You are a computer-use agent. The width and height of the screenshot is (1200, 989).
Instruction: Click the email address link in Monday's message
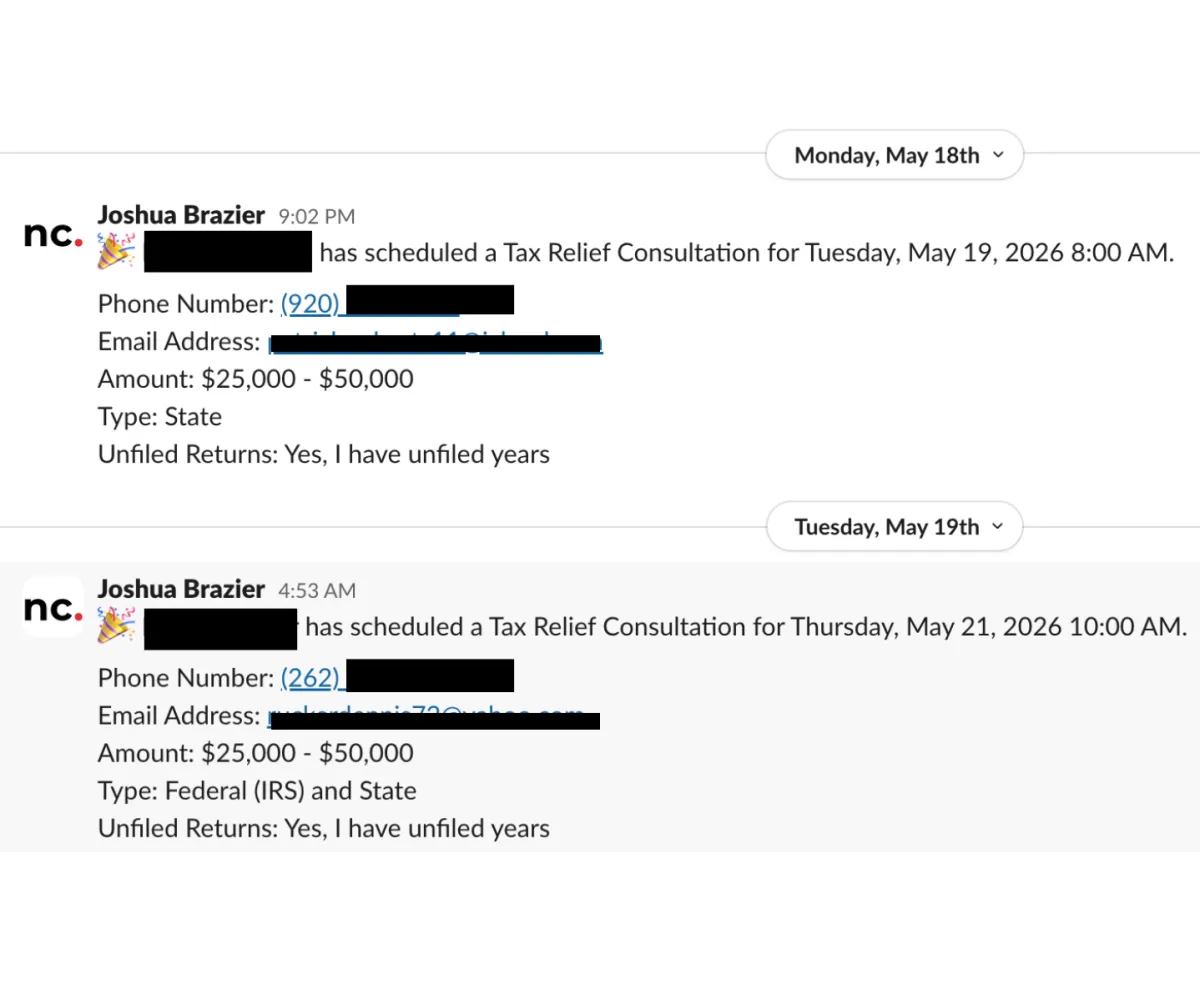(x=435, y=342)
